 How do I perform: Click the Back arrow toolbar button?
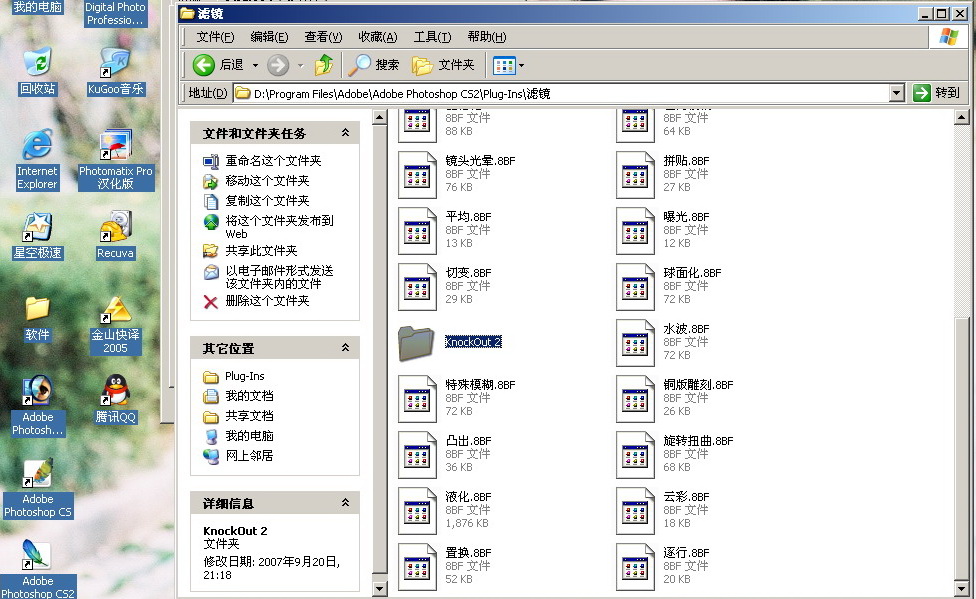click(204, 65)
